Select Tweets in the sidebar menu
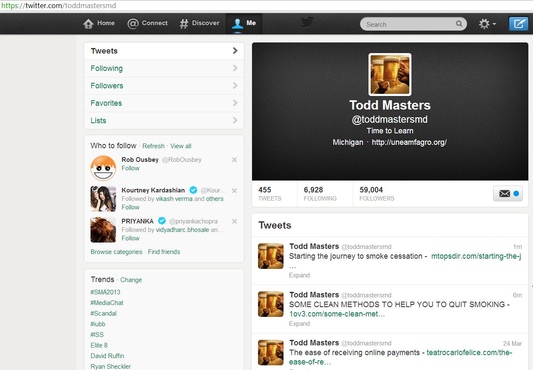 tap(164, 51)
